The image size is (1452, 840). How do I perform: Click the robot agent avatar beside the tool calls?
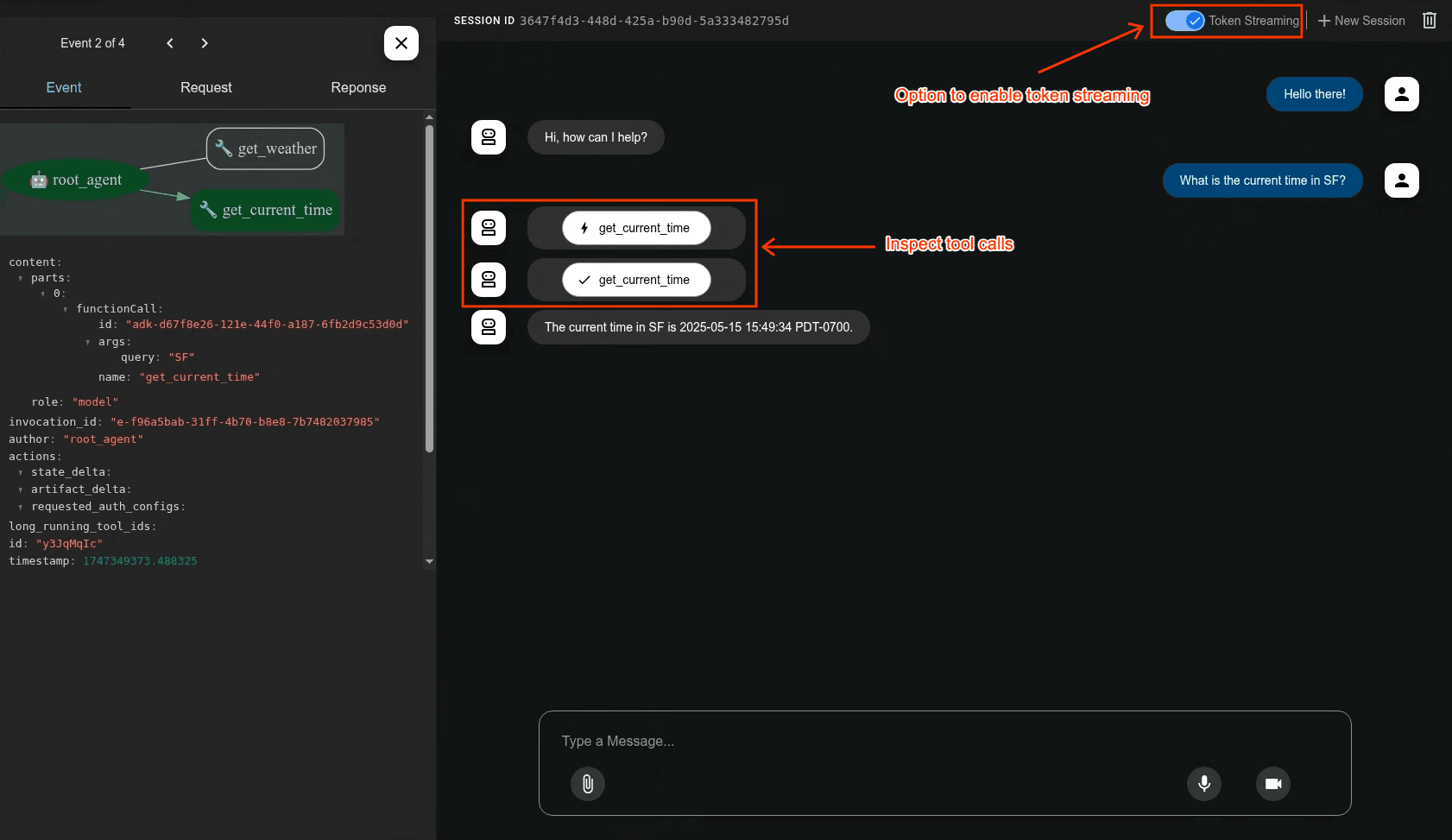[x=489, y=228]
